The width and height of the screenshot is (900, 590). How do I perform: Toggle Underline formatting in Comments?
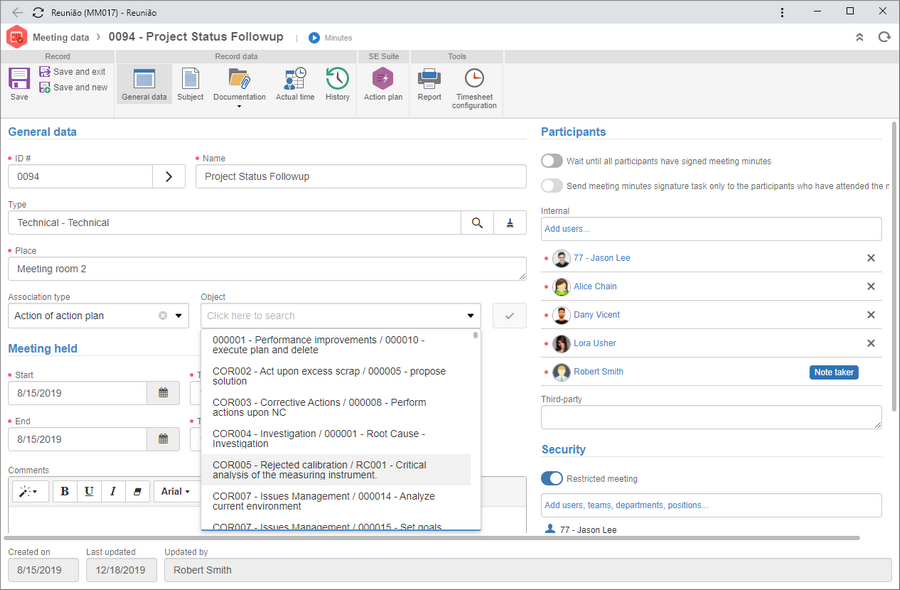tap(89, 491)
